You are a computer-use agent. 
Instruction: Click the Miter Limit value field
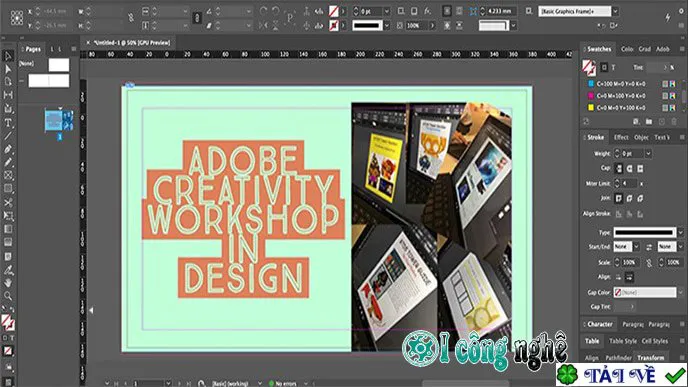pos(630,183)
